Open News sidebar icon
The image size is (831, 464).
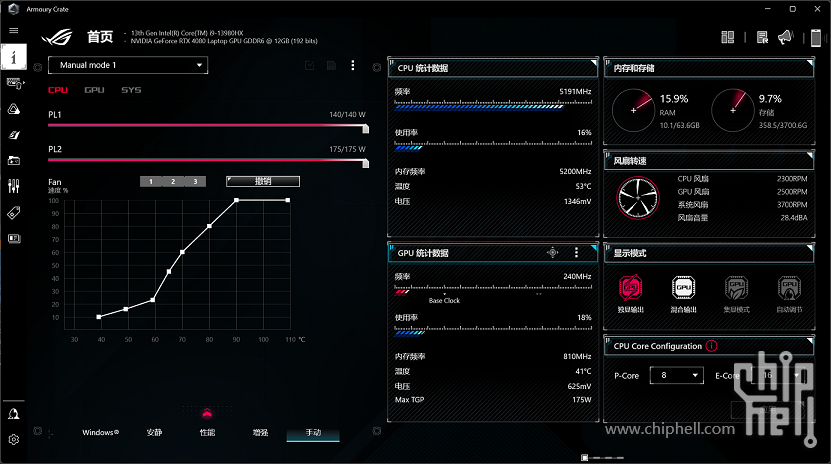14,238
